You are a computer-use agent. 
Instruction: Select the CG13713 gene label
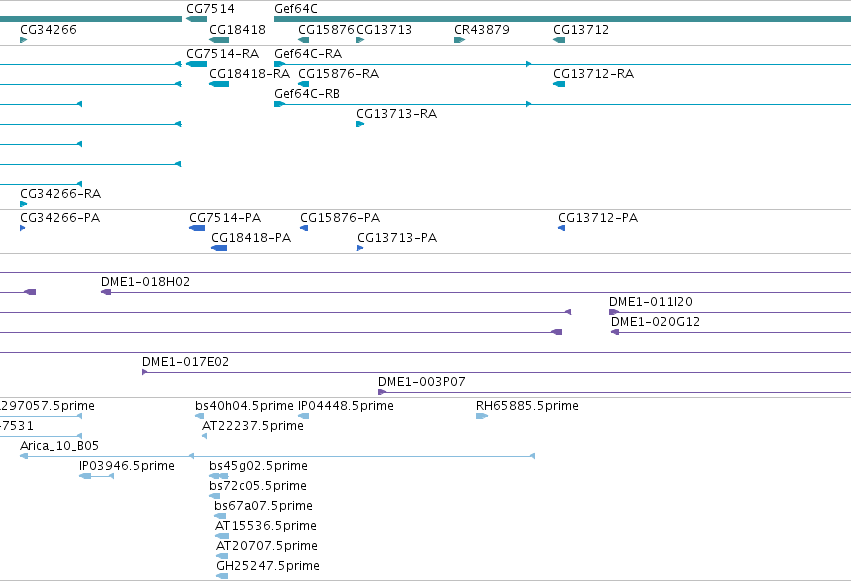click(x=384, y=29)
